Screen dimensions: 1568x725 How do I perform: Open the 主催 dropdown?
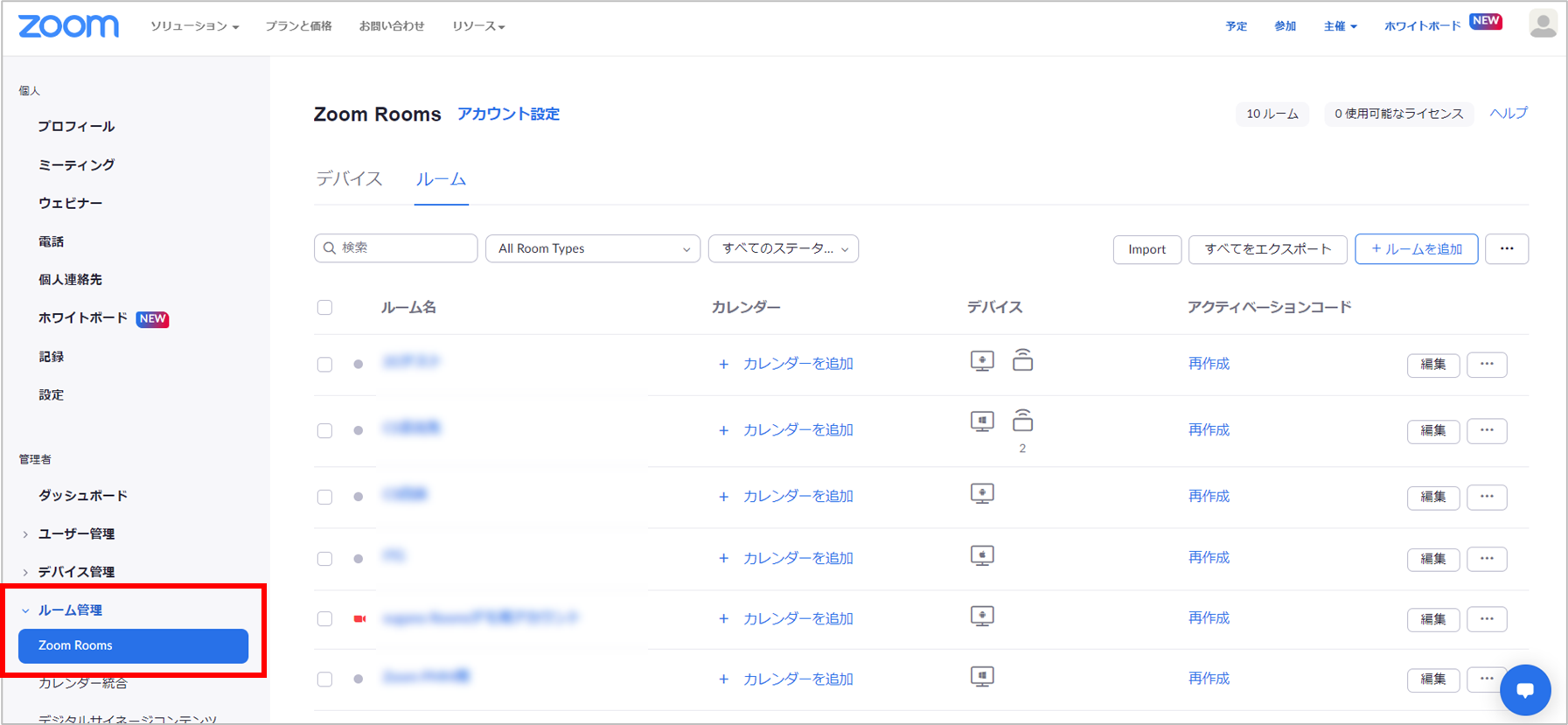pos(1340,26)
